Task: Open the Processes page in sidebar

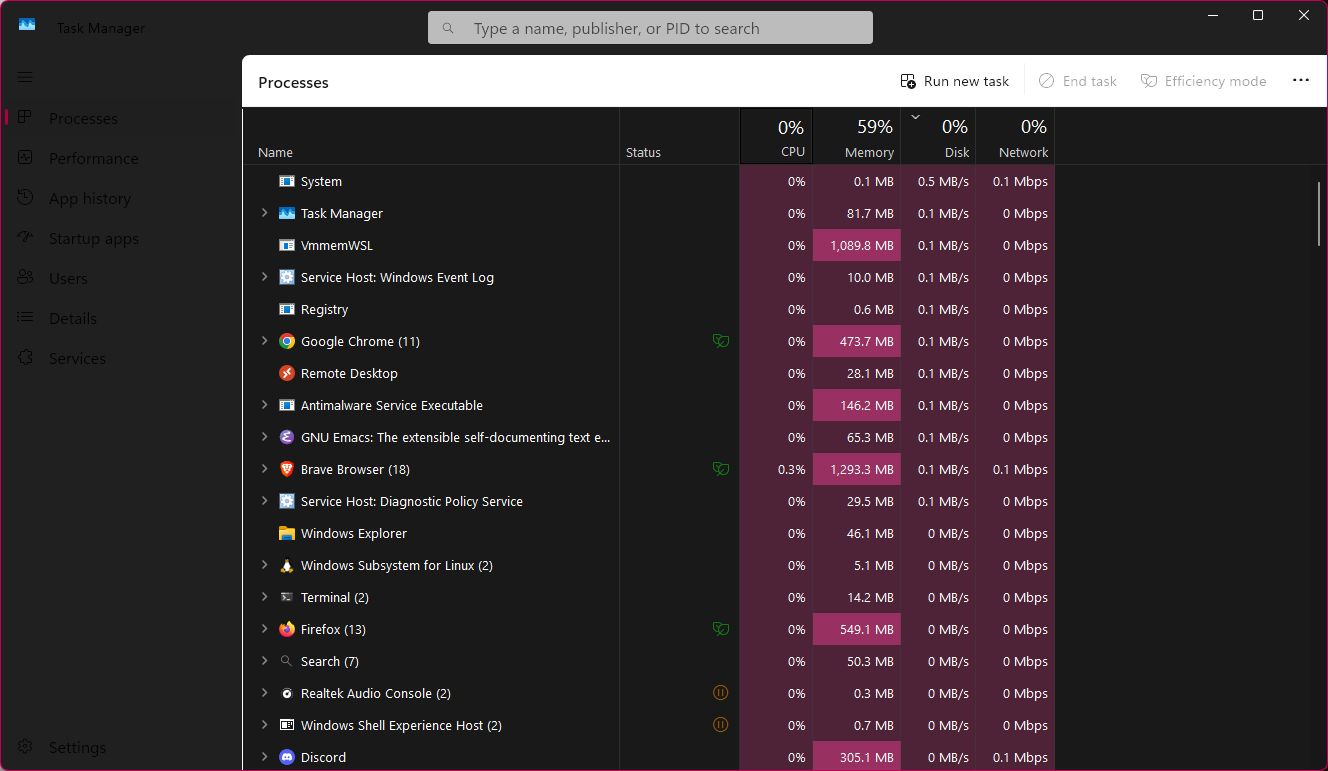Action: click(x=121, y=118)
